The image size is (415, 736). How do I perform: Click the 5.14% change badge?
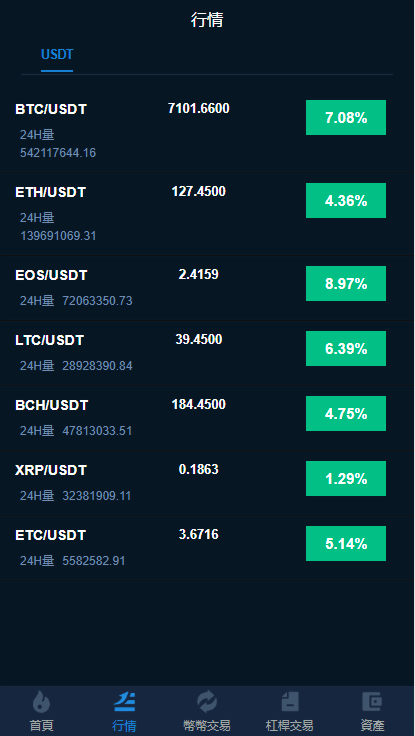pos(346,544)
